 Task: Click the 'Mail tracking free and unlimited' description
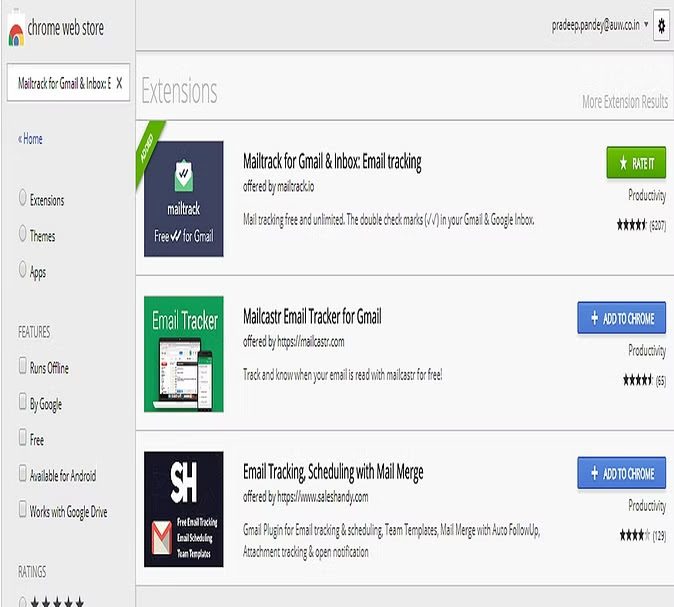389,220
